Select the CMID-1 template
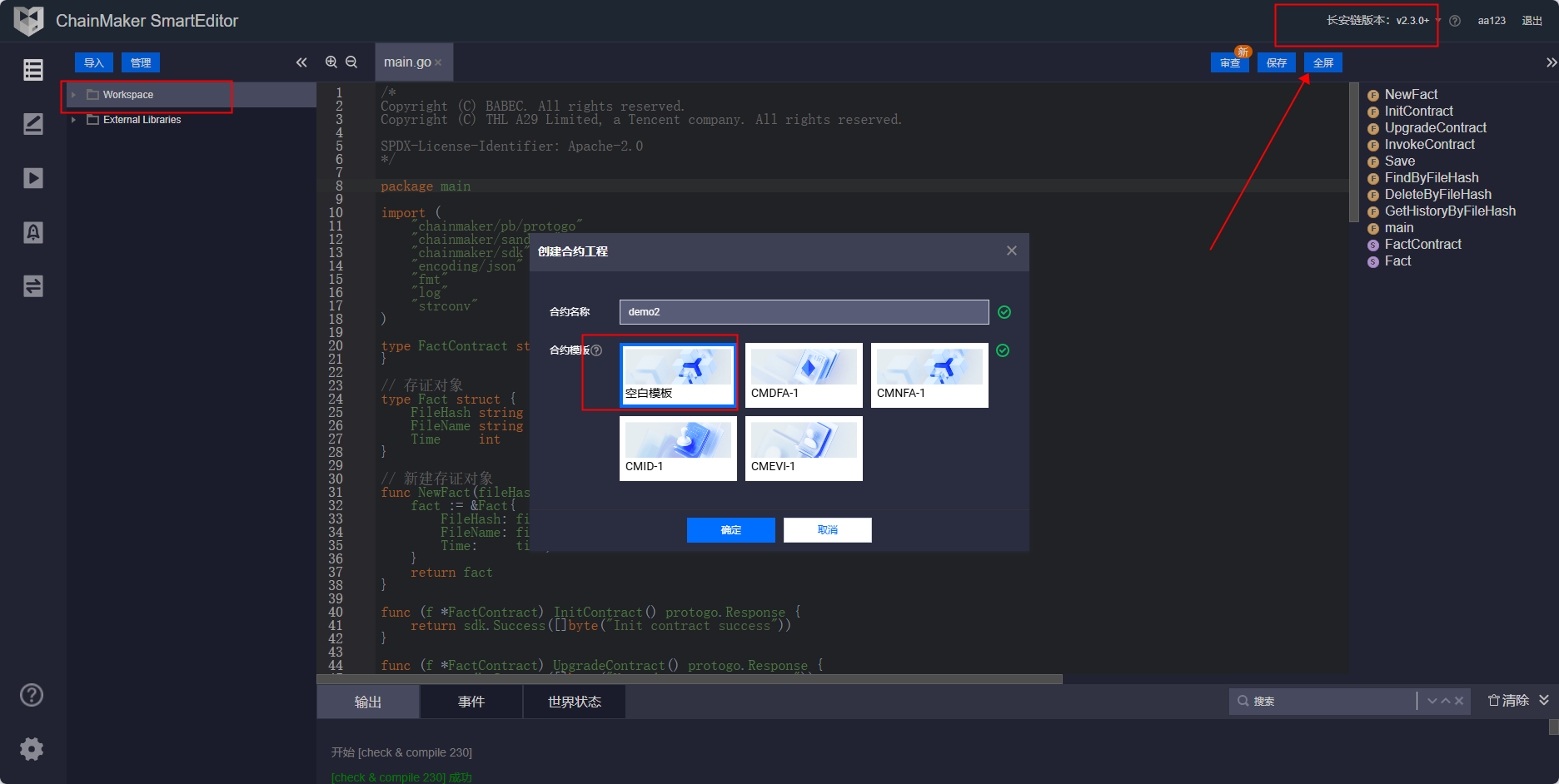This screenshot has width=1559, height=784. 678,449
